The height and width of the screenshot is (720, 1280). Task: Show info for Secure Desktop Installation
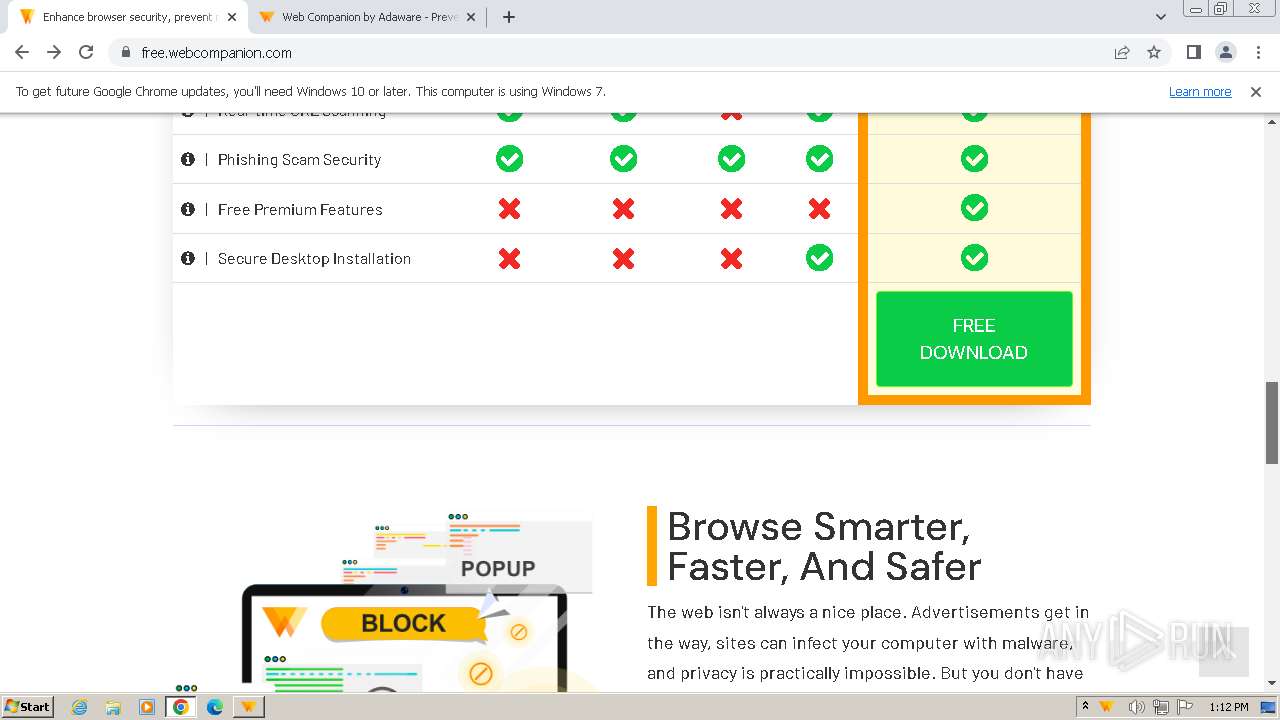[187, 258]
